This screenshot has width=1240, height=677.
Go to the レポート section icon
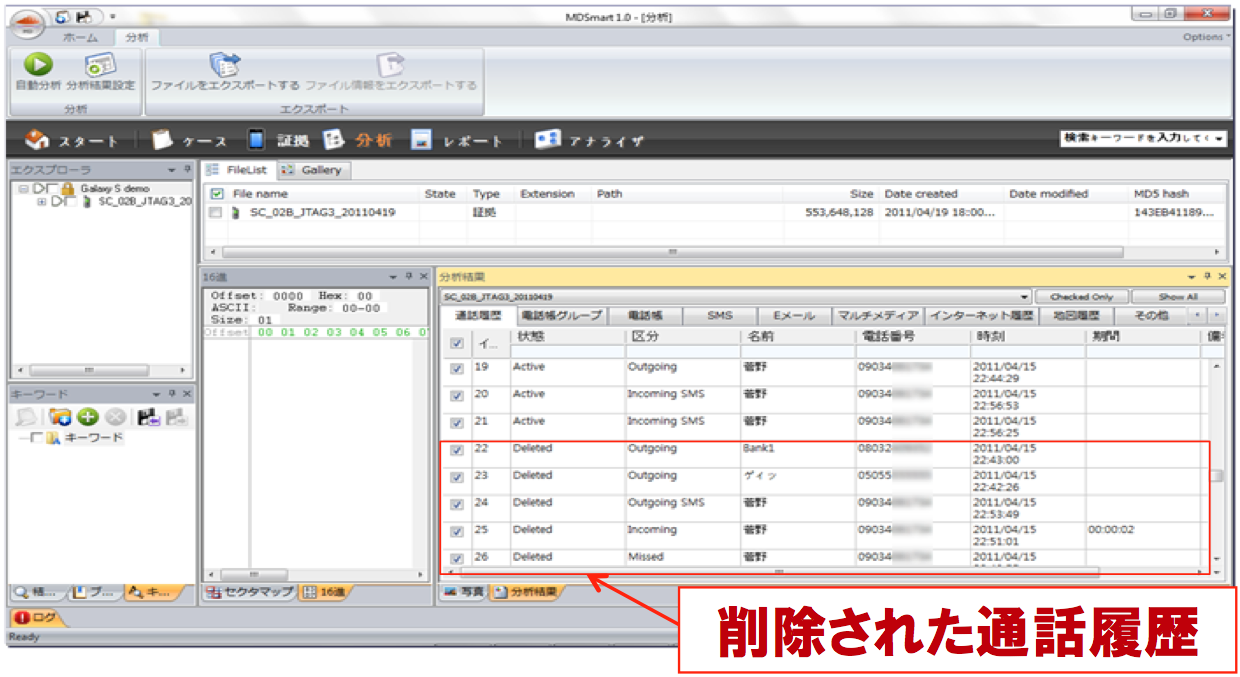coord(421,140)
